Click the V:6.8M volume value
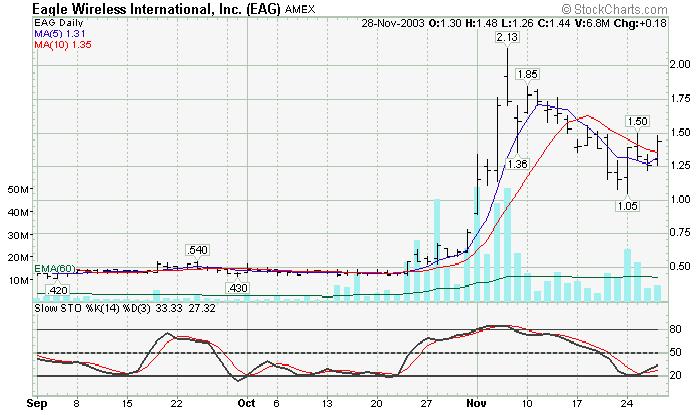Viewport: 700px width, 415px height. (x=592, y=23)
